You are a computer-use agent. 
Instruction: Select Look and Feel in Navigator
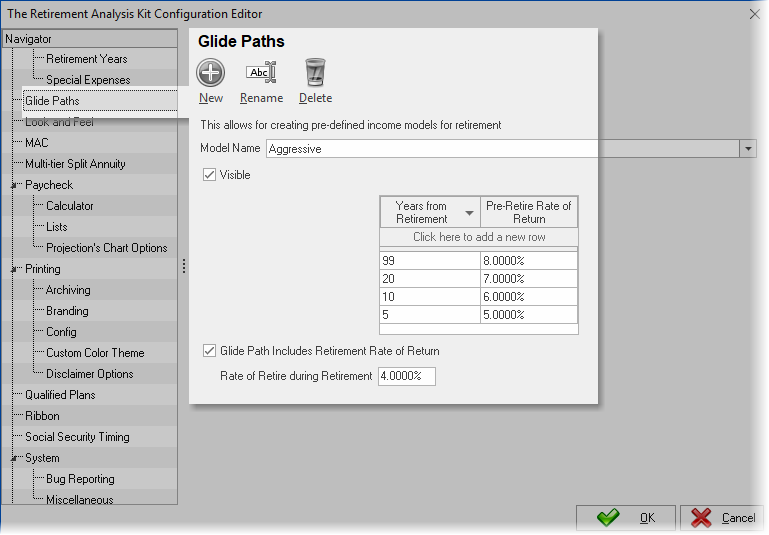pyautogui.click(x=60, y=122)
